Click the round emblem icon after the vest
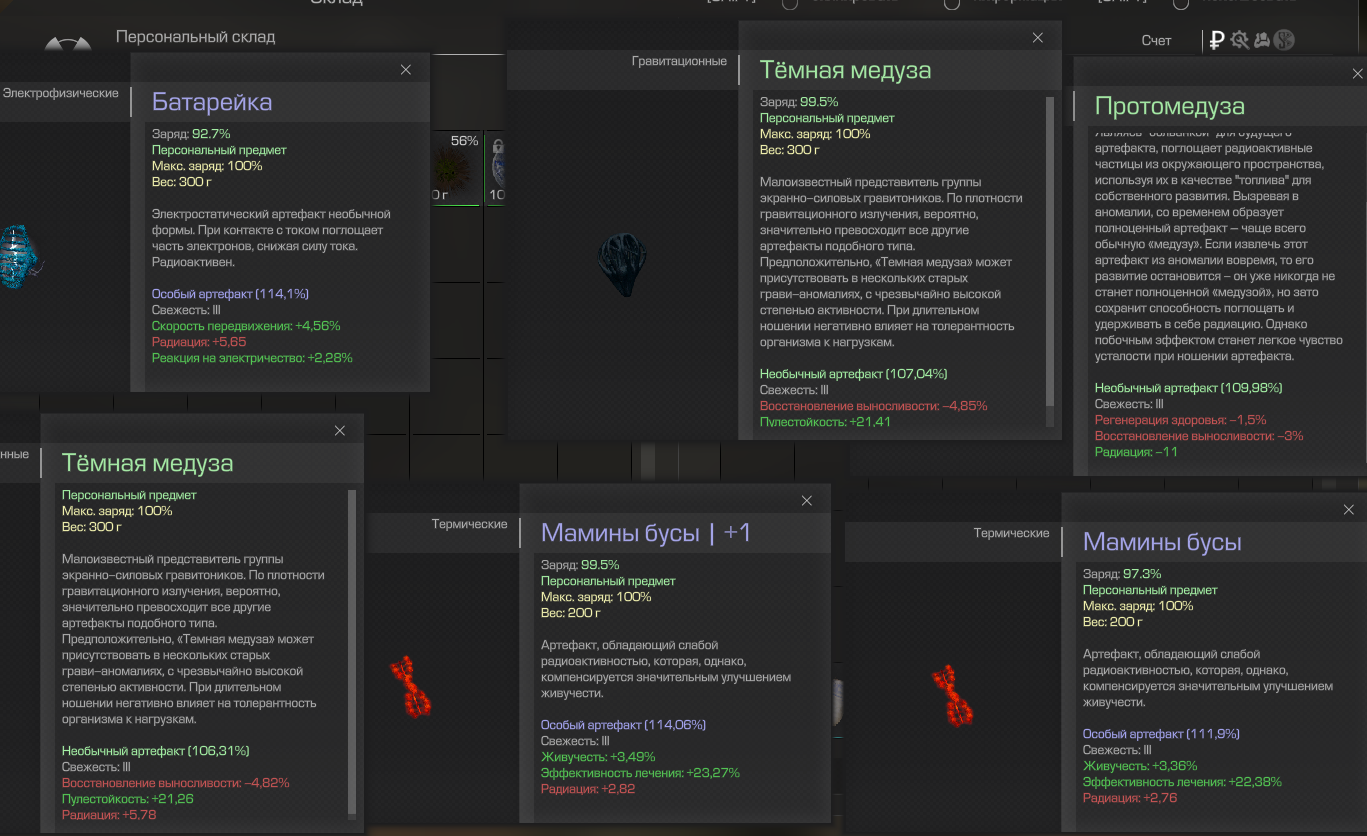Screen dimensions: 1367x836 [1286, 40]
